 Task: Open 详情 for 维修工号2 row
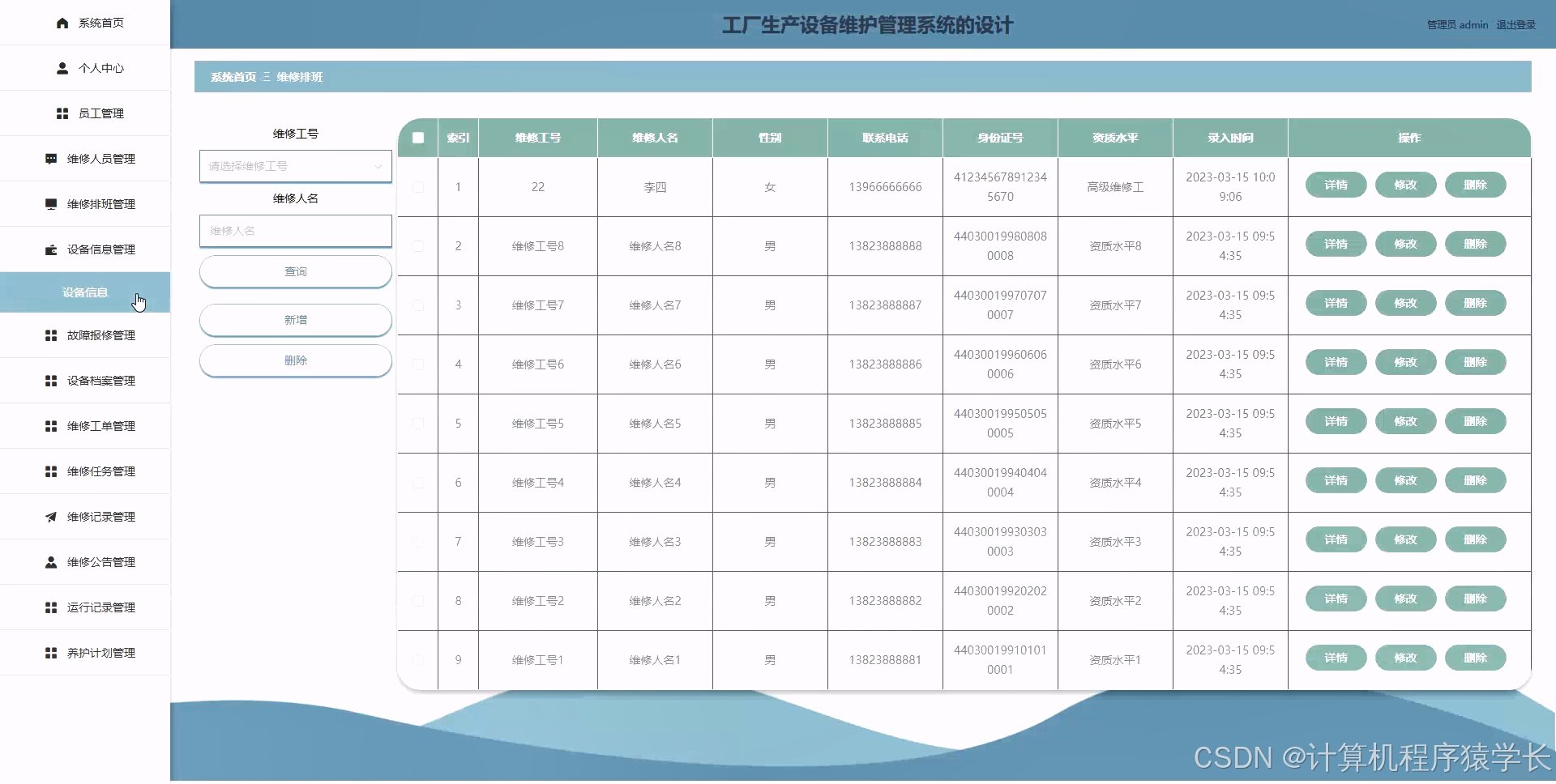(1336, 599)
